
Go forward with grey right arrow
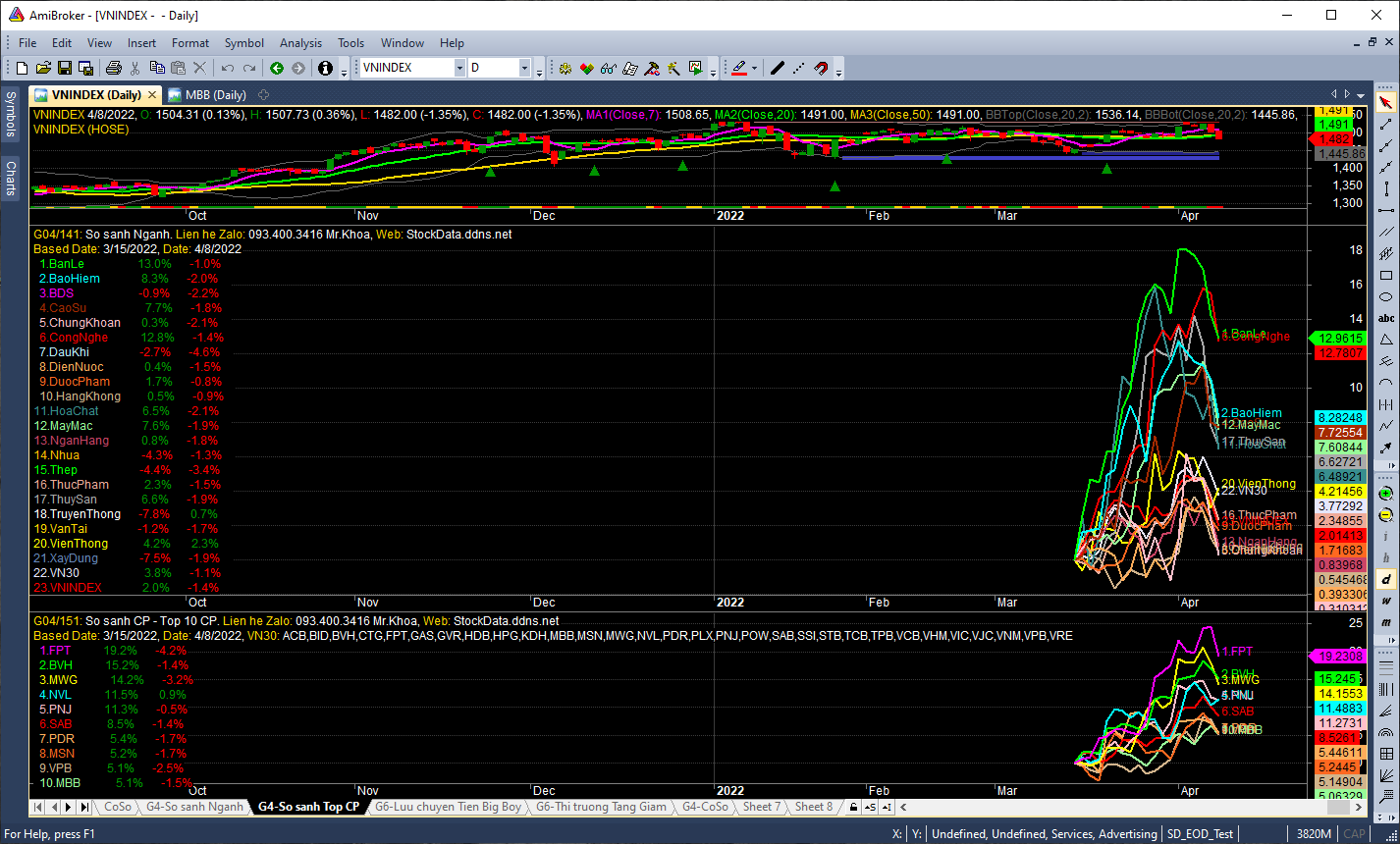coord(297,68)
